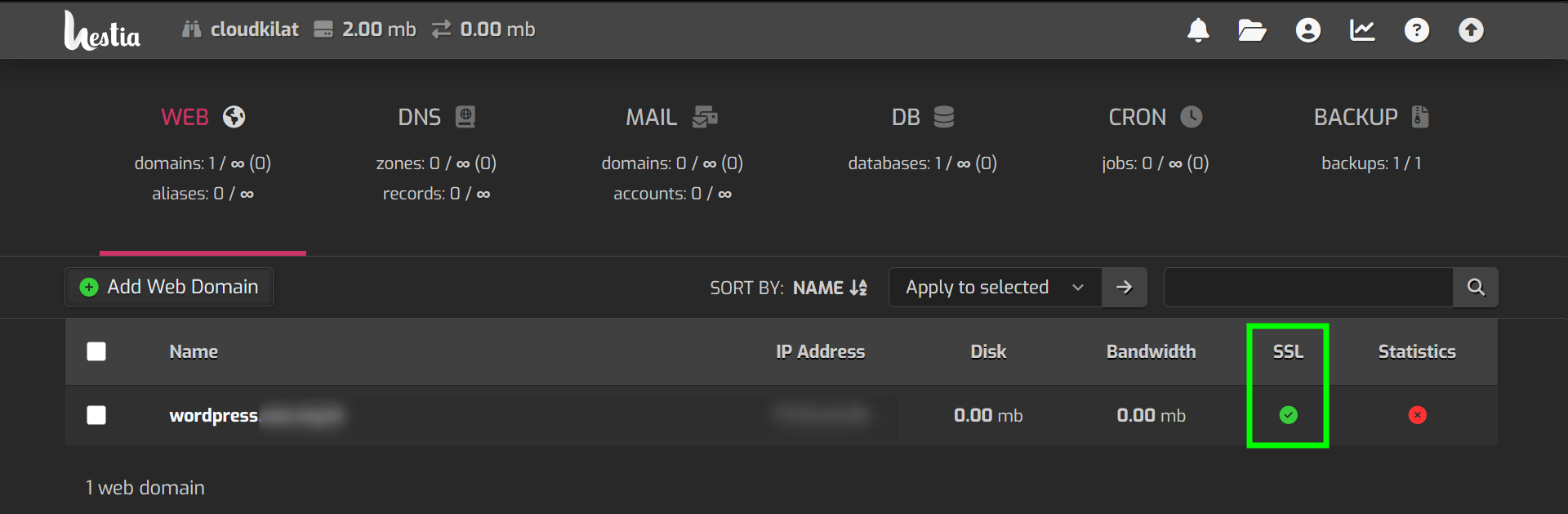Open the file manager icon
Image resolution: width=1568 pixels, height=514 pixels.
[1253, 30]
